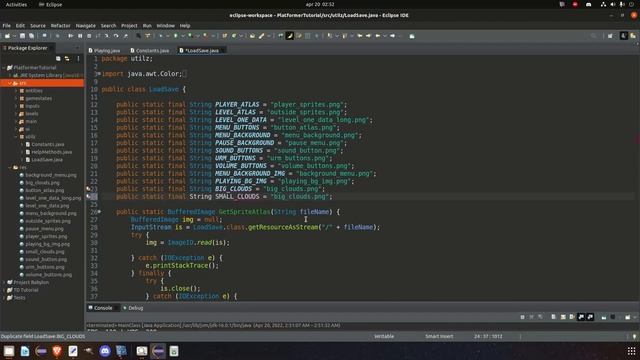
Task: Toggle Pin Console in Console toolbar
Action: (x=604, y=317)
